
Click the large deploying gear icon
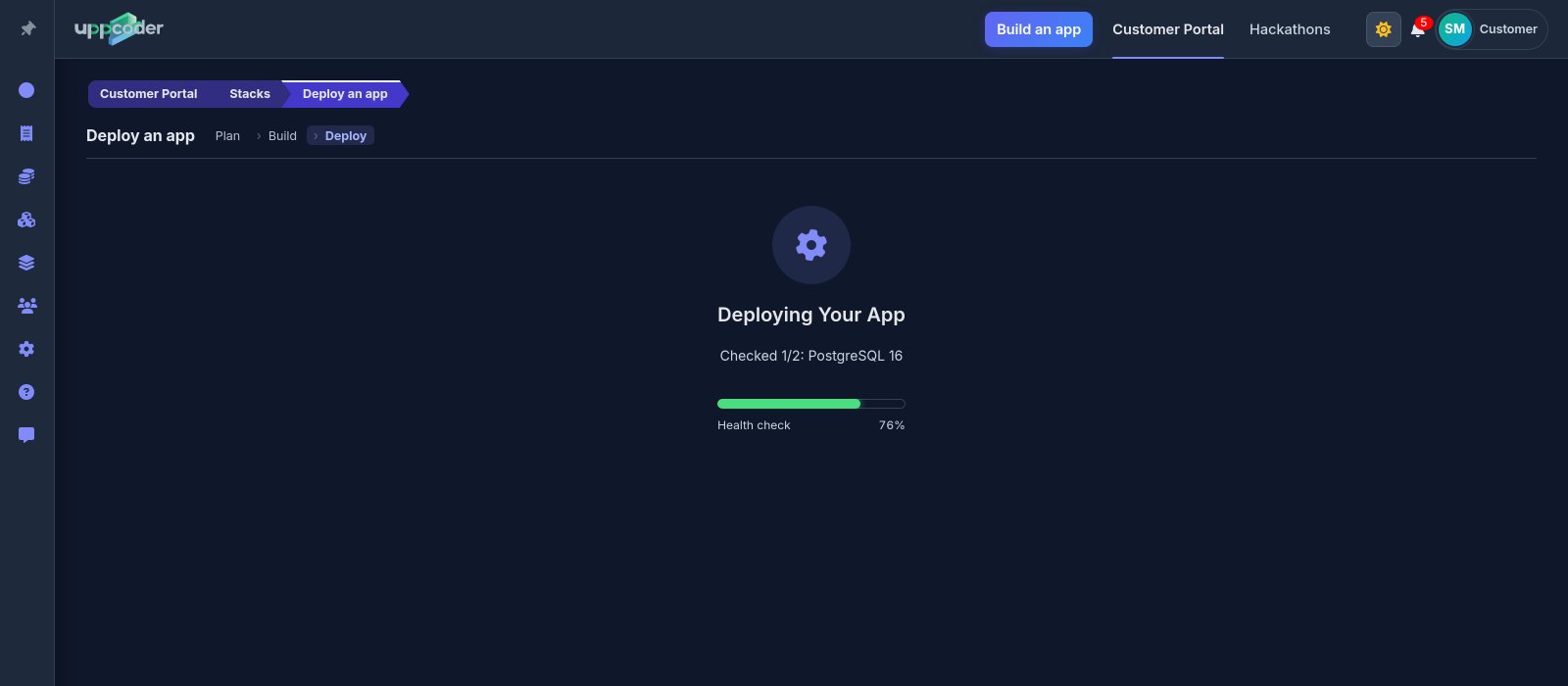point(811,245)
